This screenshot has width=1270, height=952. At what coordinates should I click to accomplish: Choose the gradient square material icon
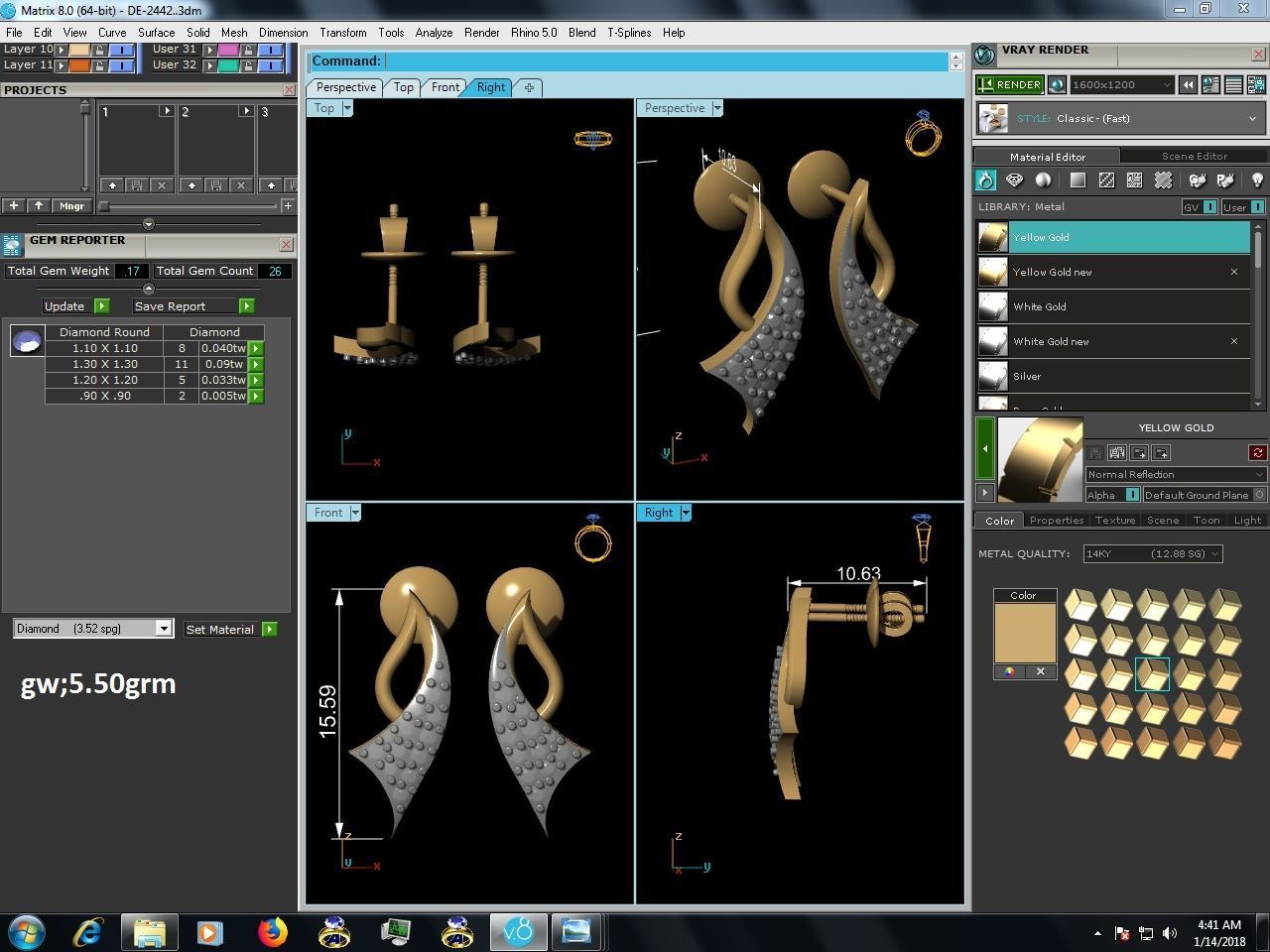[x=1078, y=179]
